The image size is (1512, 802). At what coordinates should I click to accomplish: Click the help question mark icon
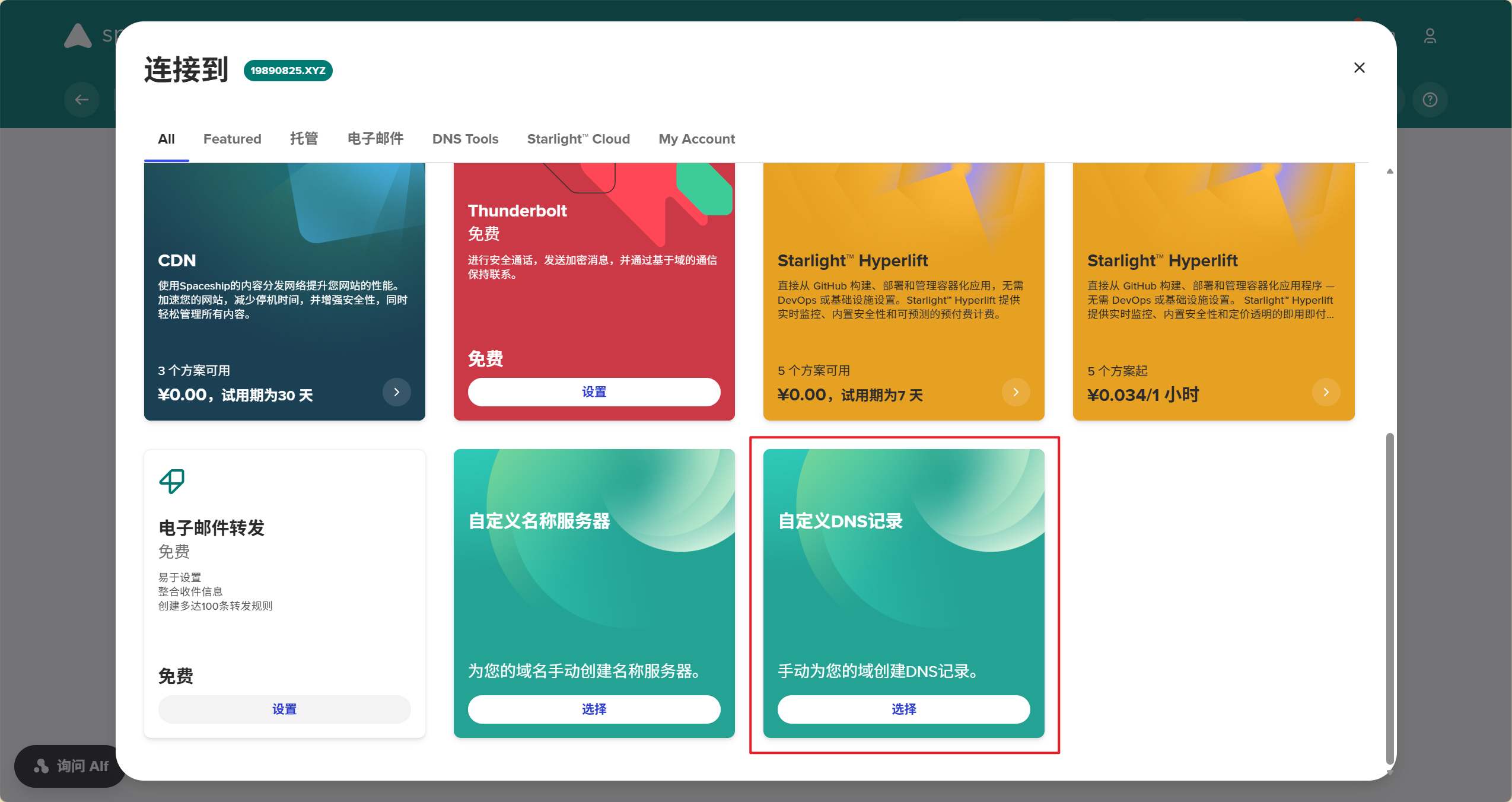point(1430,99)
